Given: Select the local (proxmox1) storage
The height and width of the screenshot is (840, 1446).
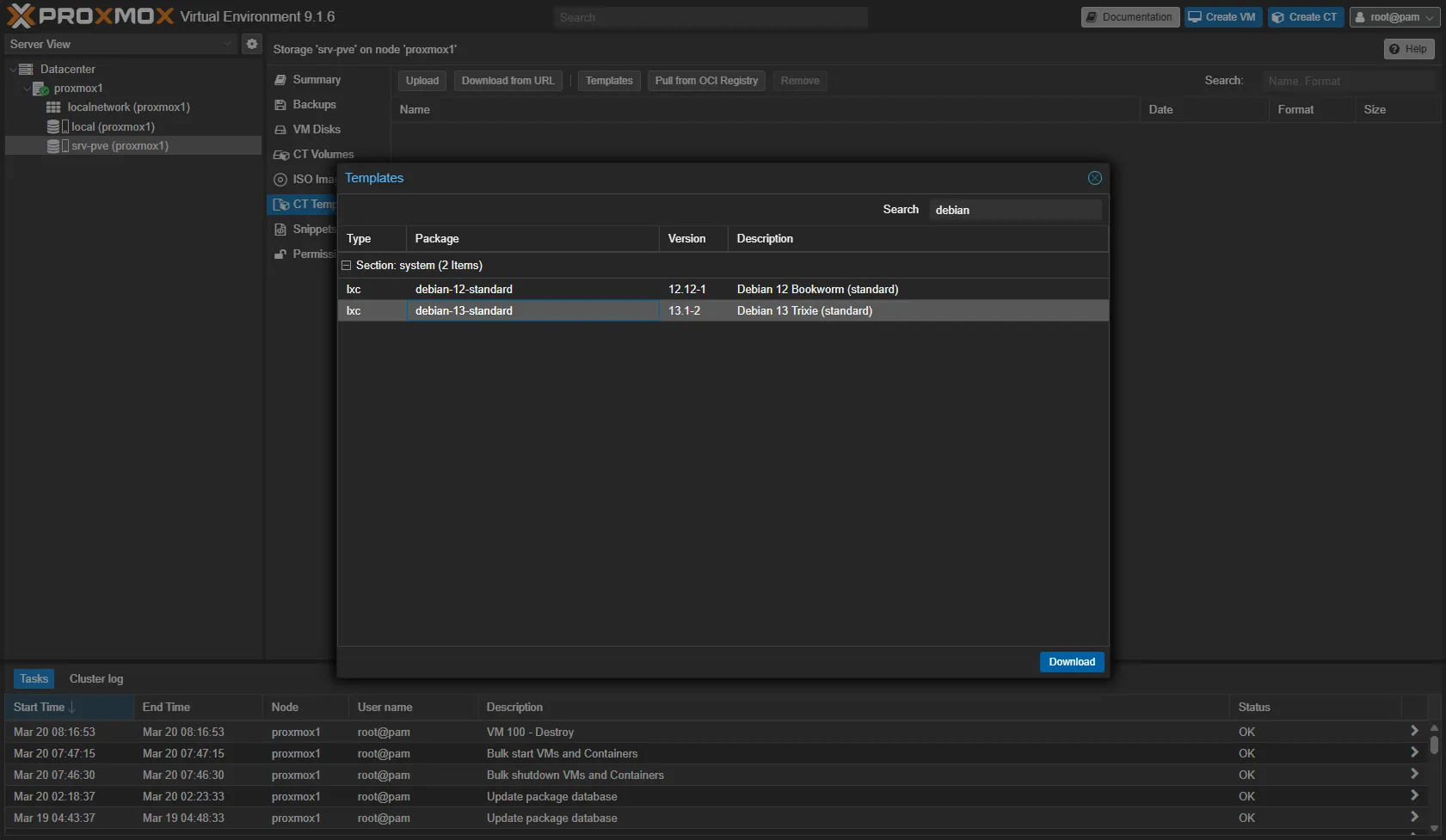Looking at the screenshot, I should (113, 126).
